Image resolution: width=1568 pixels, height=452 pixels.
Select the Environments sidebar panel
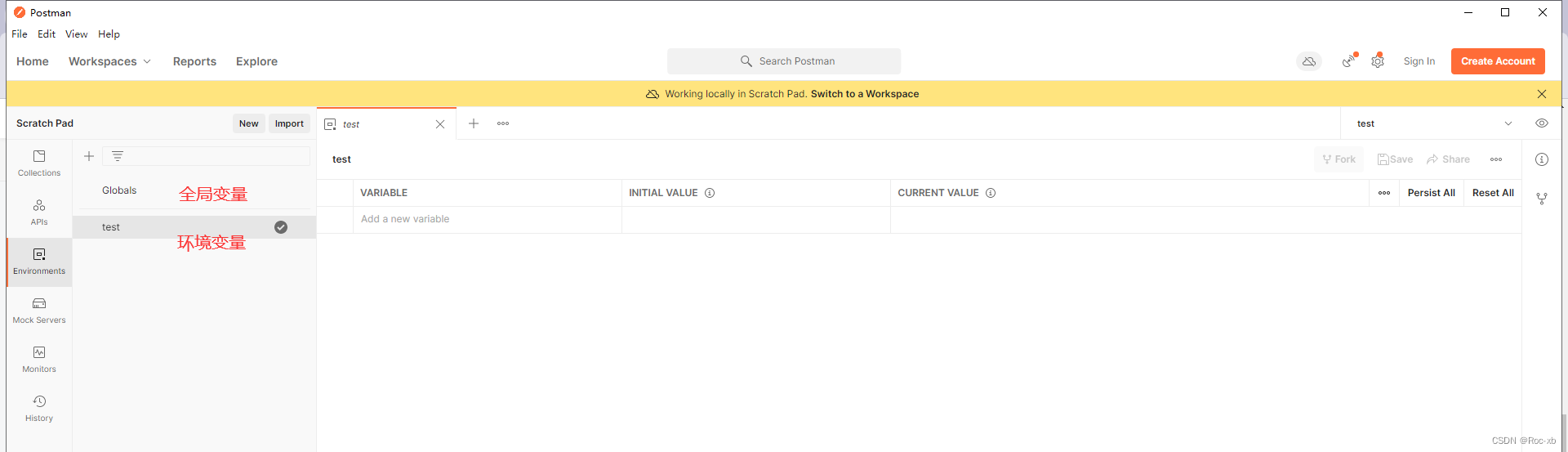click(39, 262)
